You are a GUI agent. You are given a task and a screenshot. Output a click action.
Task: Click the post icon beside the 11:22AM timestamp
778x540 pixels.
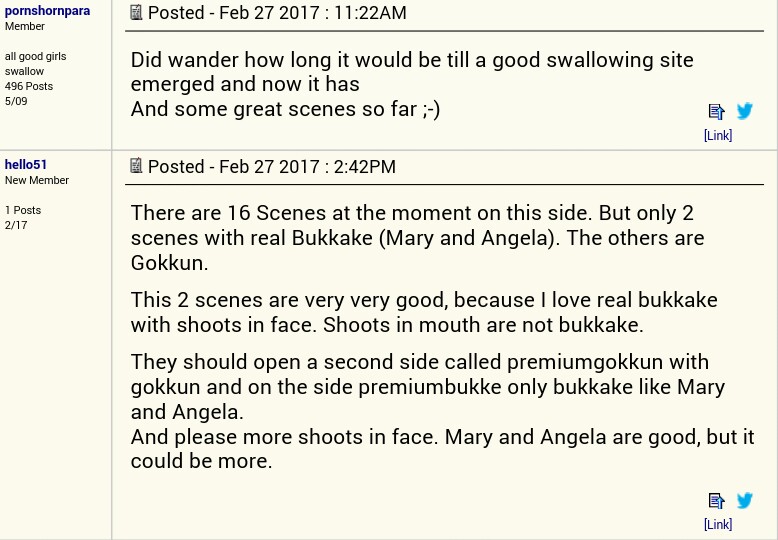pyautogui.click(x=136, y=12)
